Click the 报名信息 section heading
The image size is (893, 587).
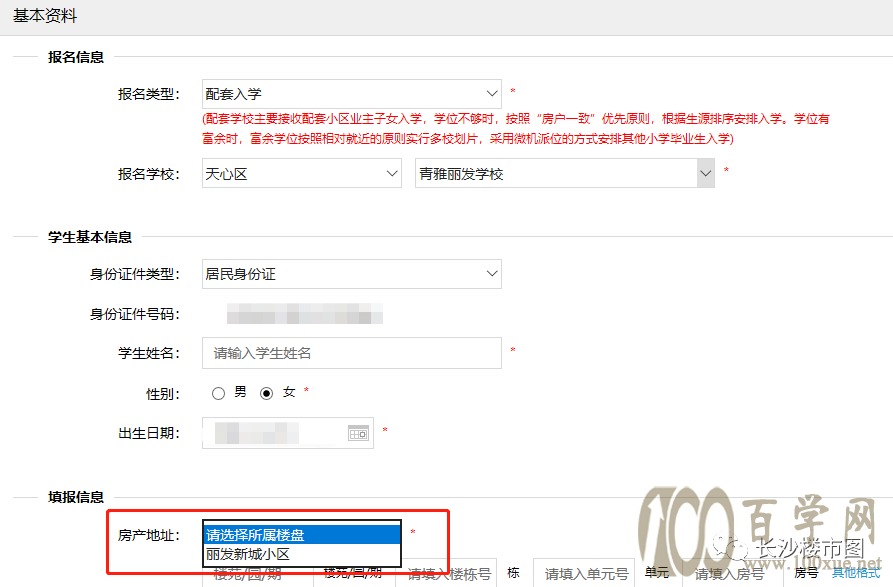point(76,57)
